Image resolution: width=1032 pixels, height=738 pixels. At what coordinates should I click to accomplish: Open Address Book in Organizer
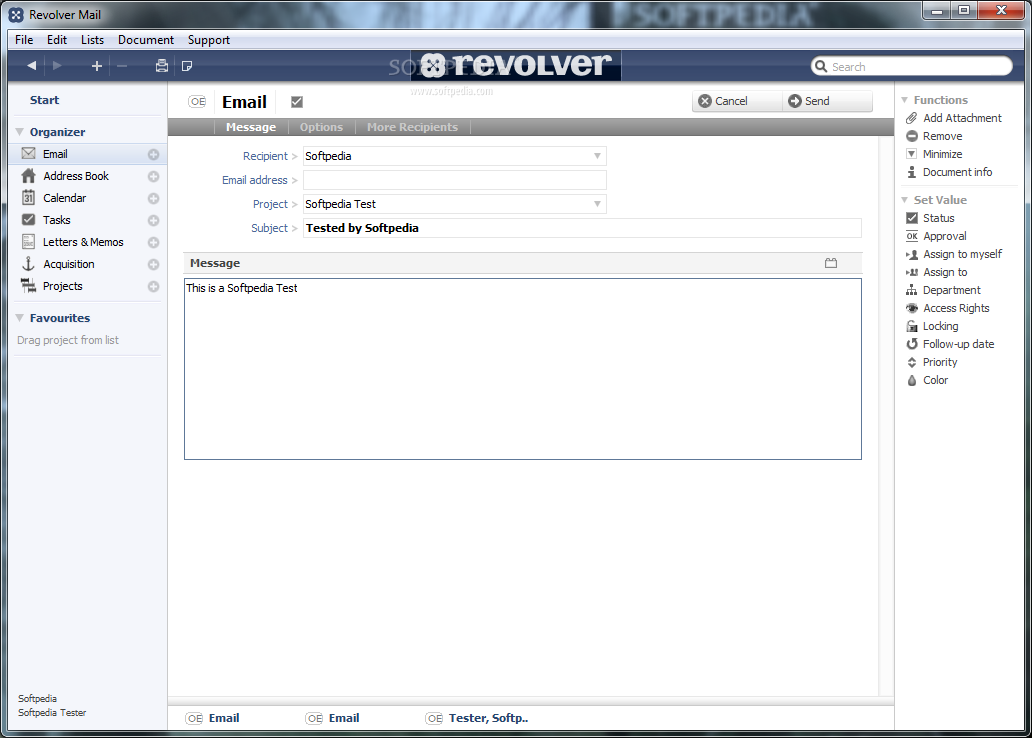(76, 176)
